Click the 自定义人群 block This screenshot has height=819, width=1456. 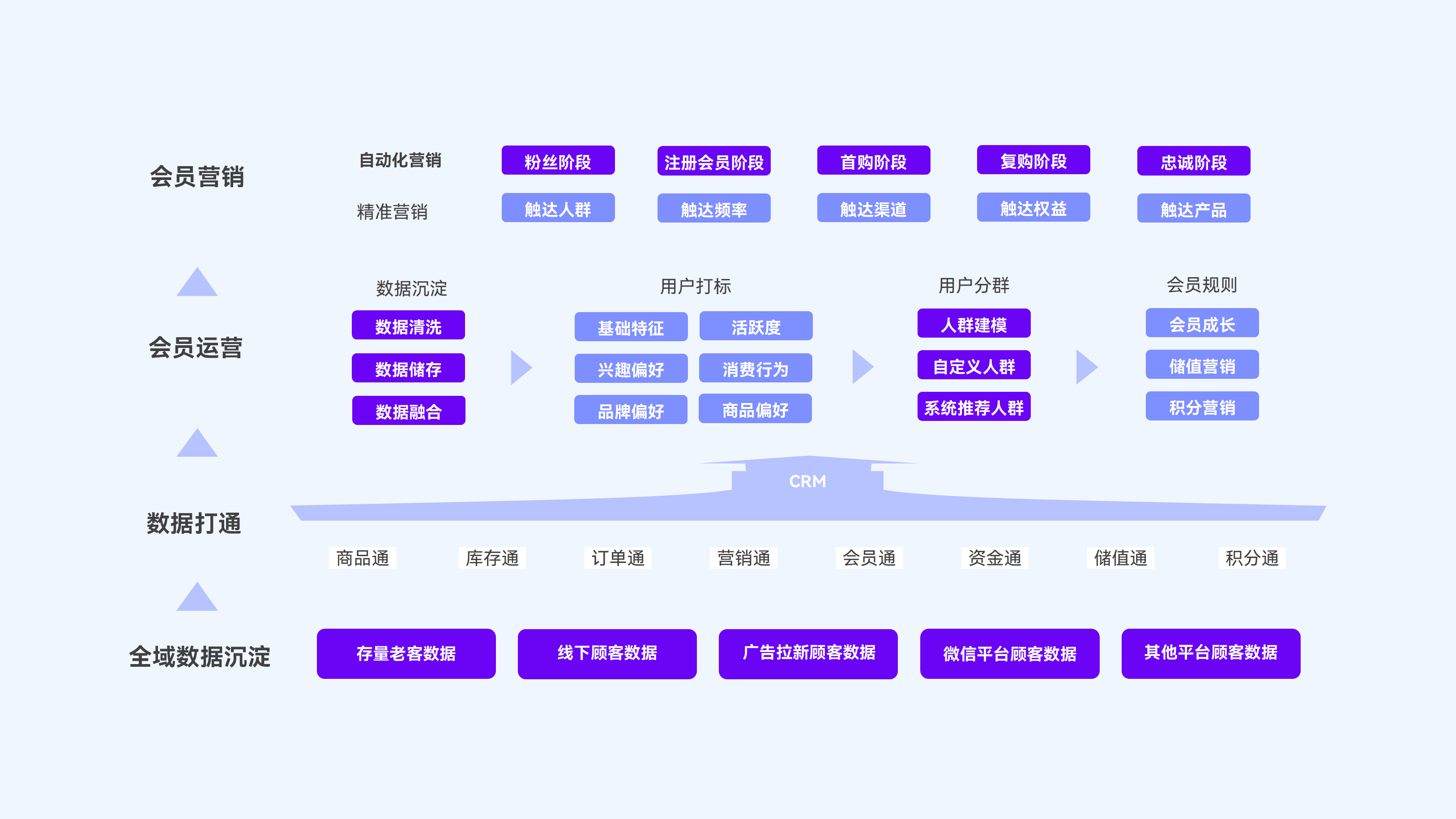click(x=974, y=365)
